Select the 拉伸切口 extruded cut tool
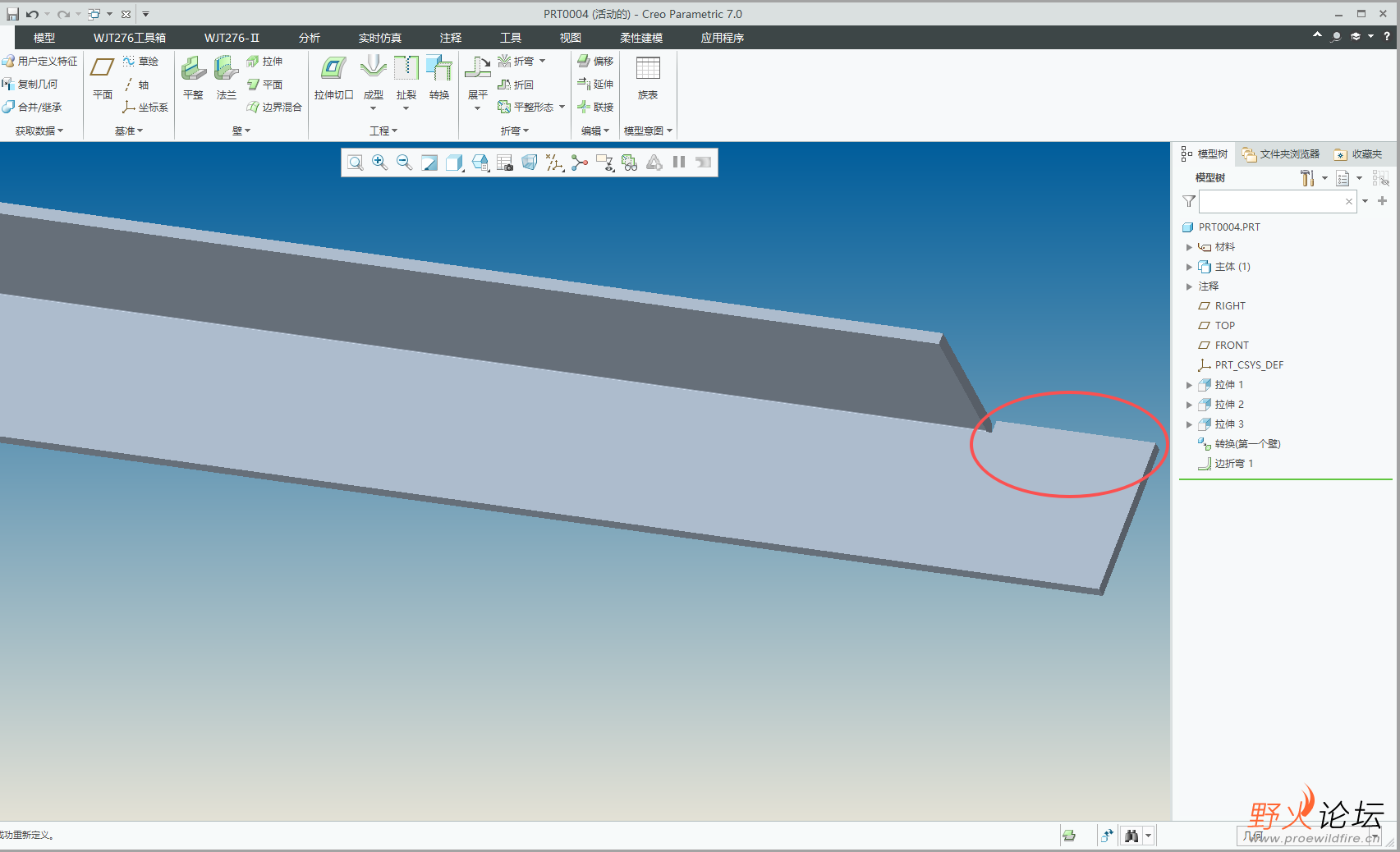 click(x=333, y=78)
